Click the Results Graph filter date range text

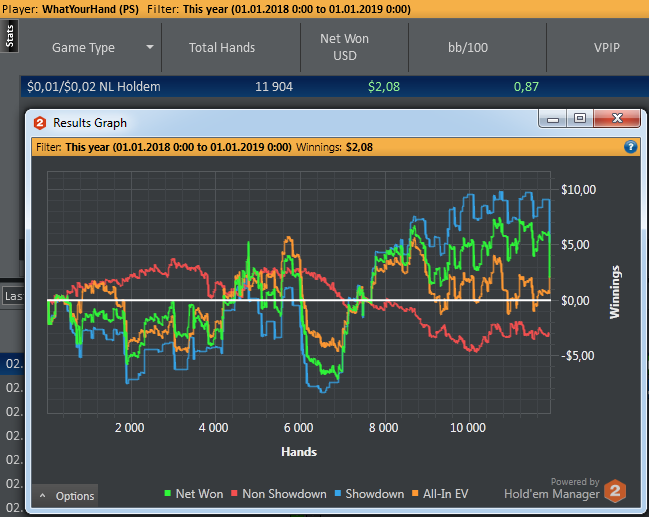(x=178, y=147)
